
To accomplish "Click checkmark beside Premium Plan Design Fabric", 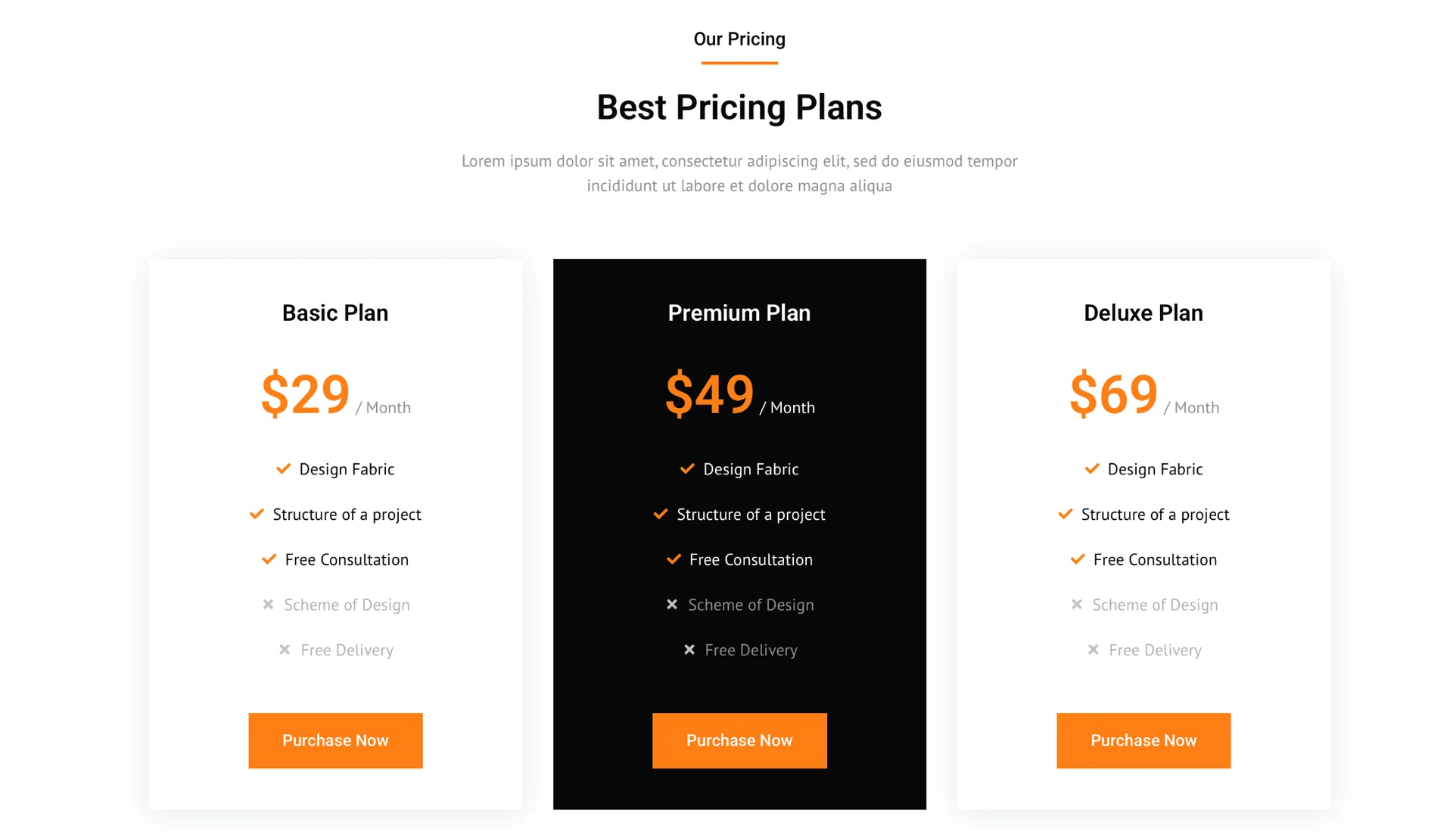I will pyautogui.click(x=687, y=469).
